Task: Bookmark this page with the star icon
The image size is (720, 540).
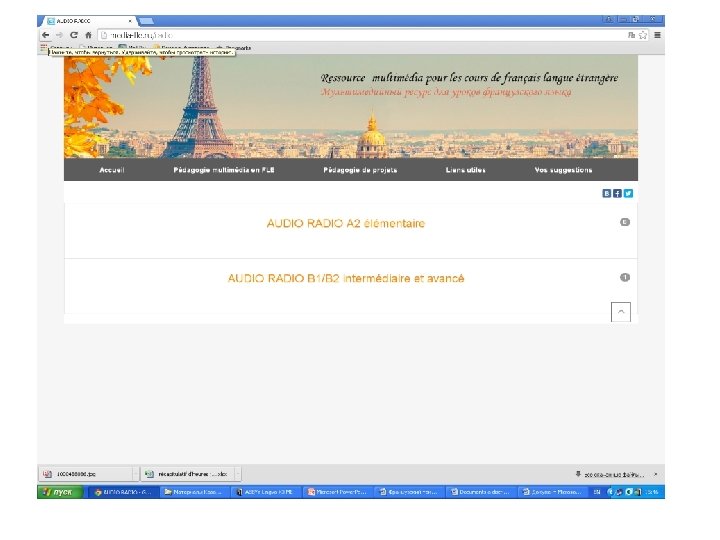Action: point(643,35)
